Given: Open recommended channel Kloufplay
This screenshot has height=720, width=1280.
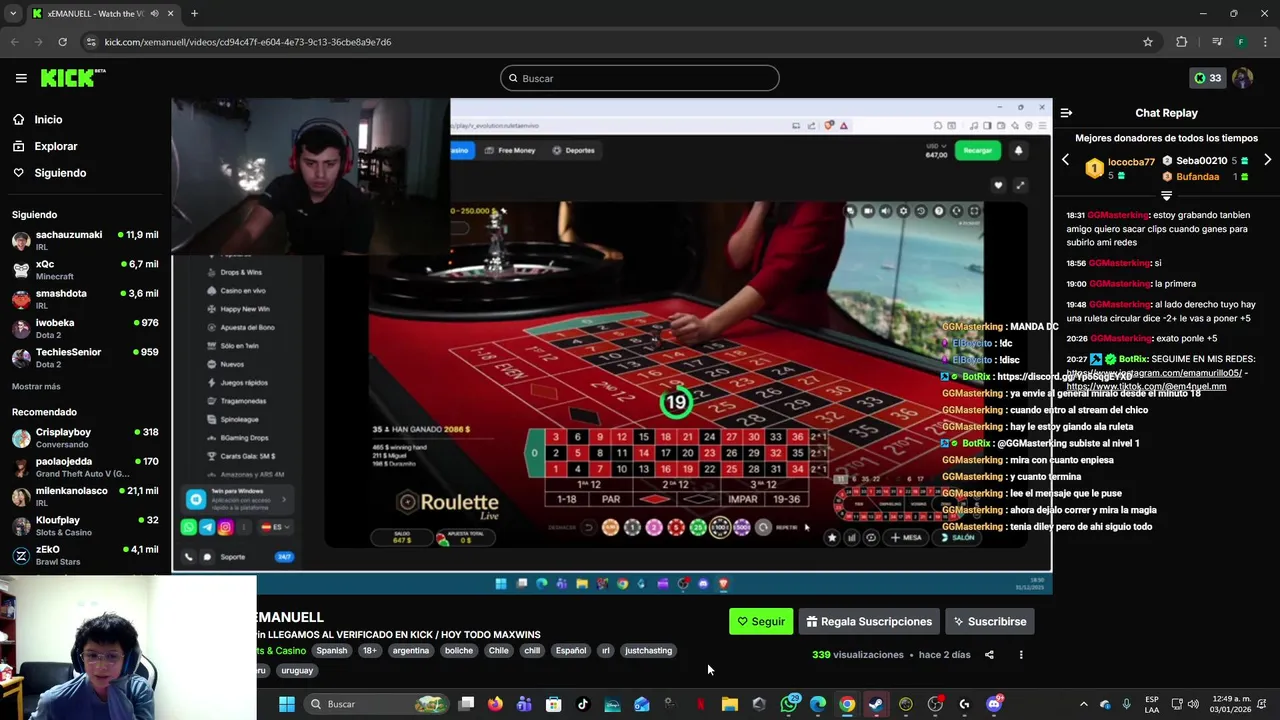Looking at the screenshot, I should point(85,526).
